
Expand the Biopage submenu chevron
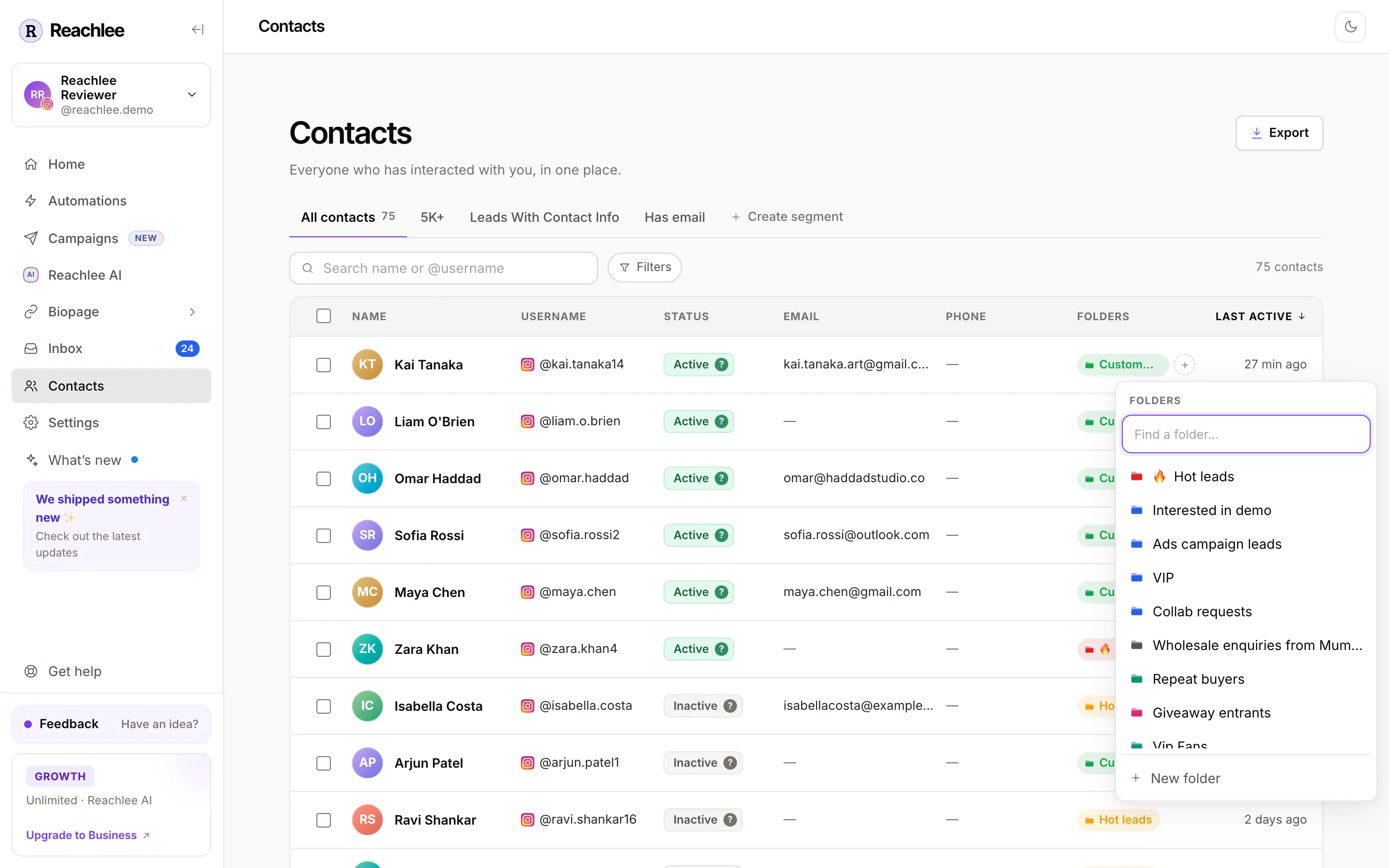192,312
